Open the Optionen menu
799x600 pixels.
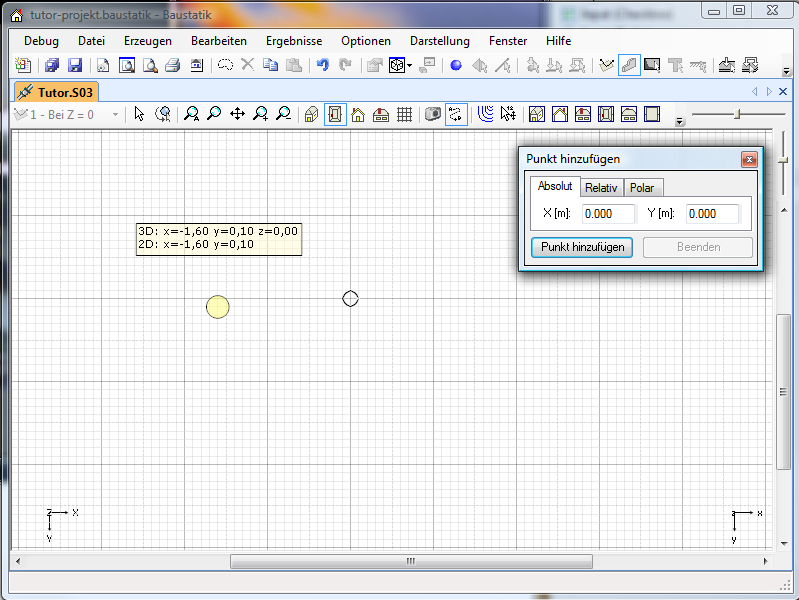366,41
